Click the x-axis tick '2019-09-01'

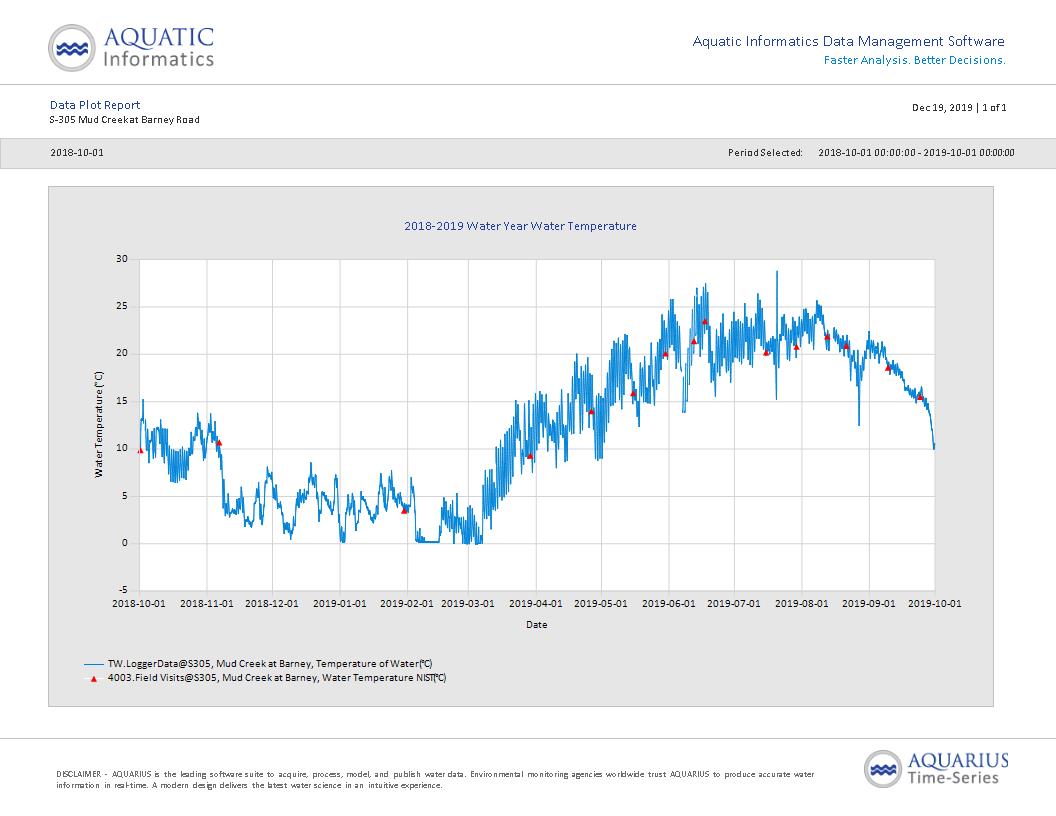click(x=869, y=604)
